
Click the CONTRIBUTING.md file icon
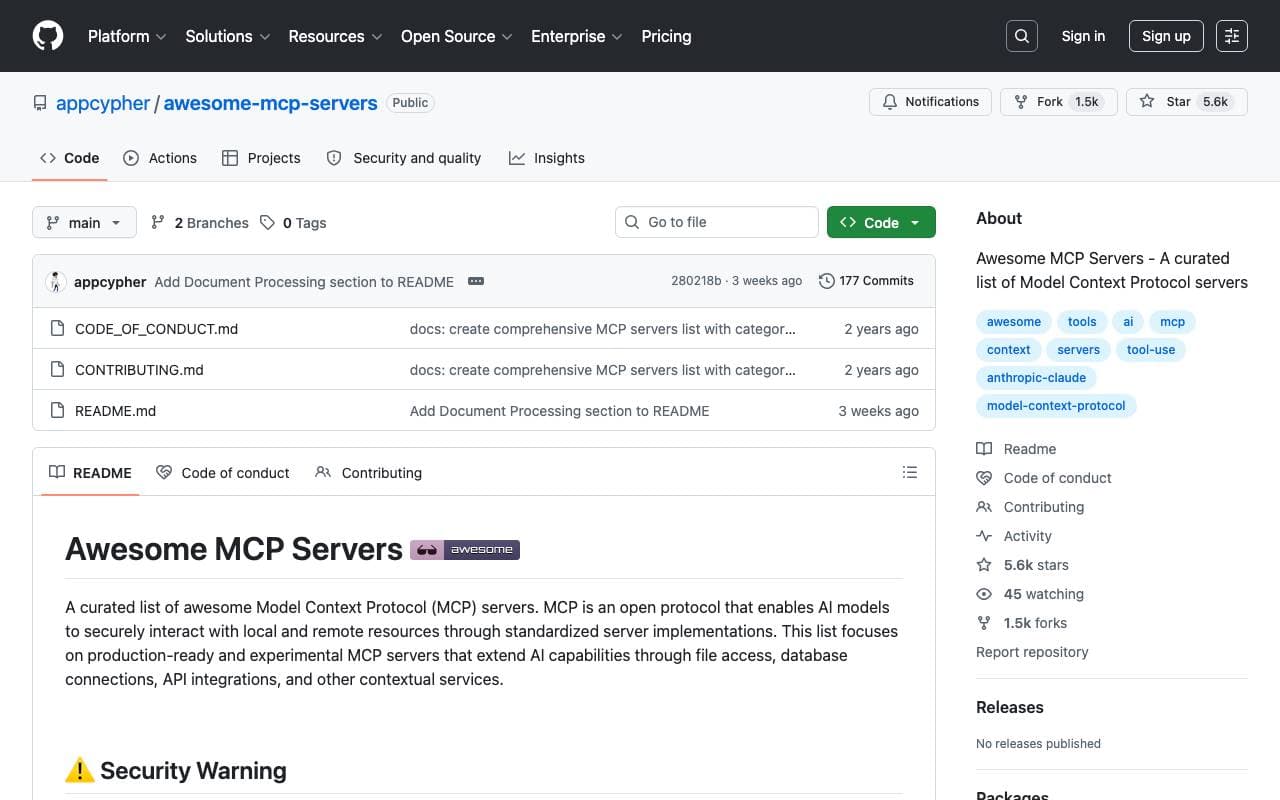click(x=57, y=370)
